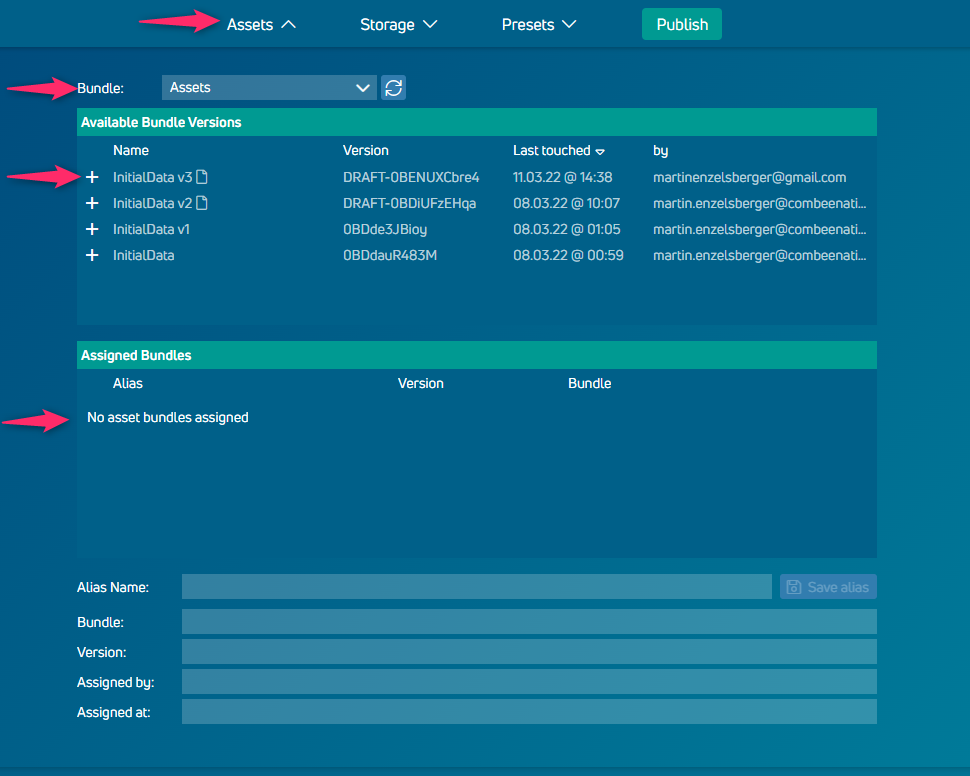
Task: Click the Save alias button
Action: (828, 587)
